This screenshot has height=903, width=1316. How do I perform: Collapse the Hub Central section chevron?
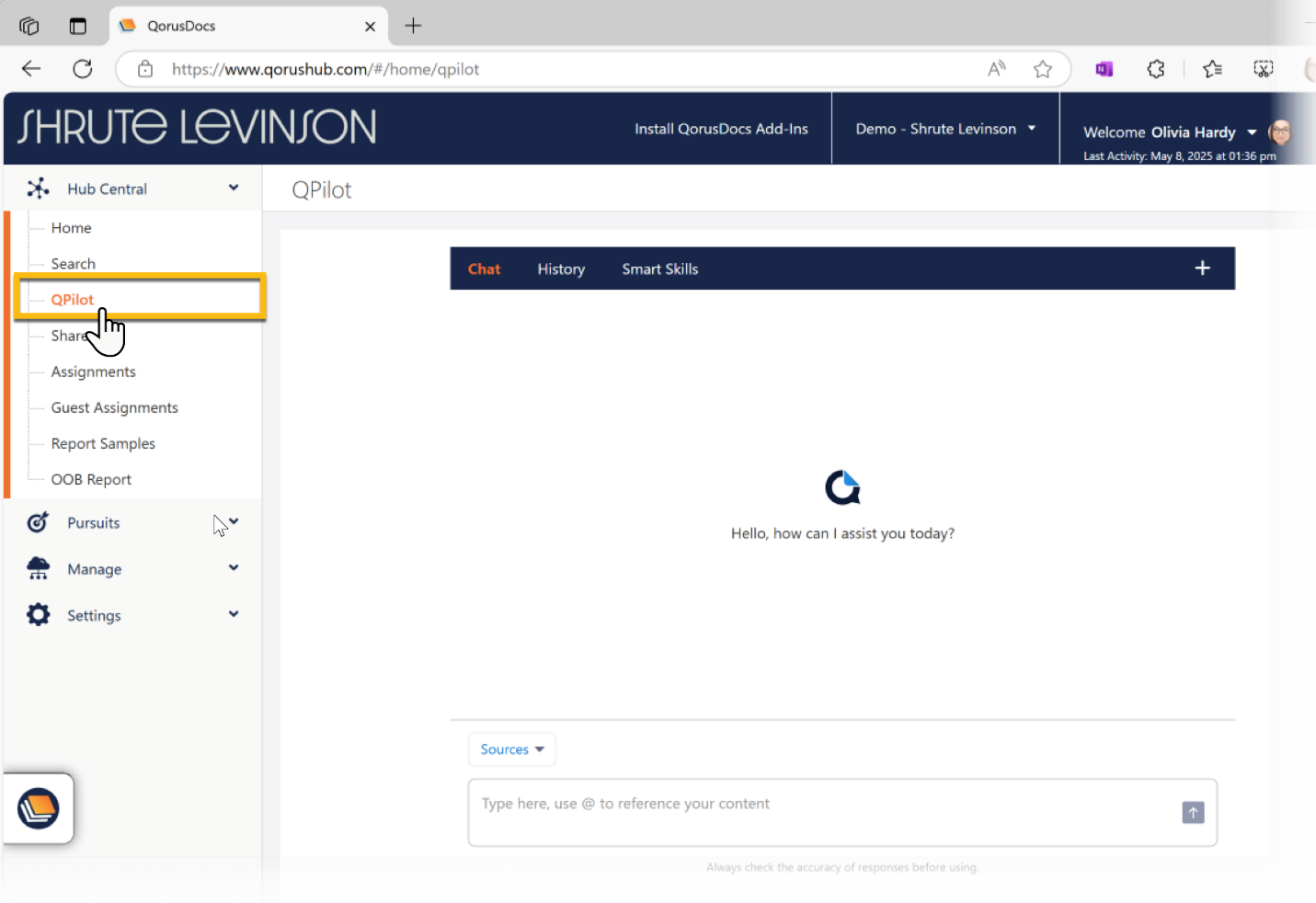234,188
